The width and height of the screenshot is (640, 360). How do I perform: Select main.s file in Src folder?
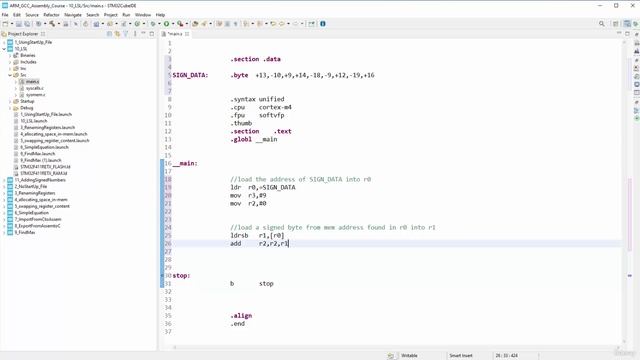32,82
